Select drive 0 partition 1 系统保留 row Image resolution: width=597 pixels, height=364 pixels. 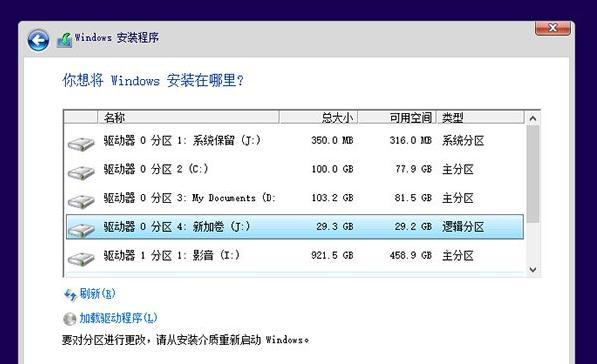coord(294,140)
